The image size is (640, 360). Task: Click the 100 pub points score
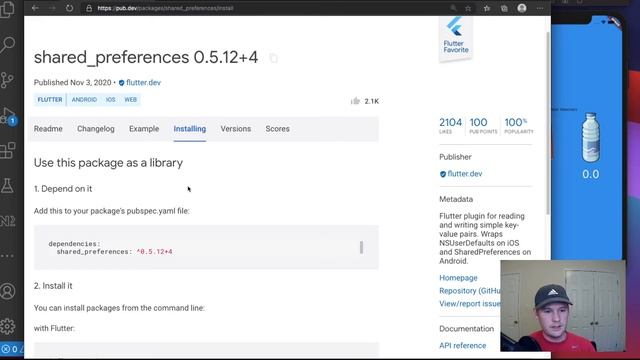tap(483, 125)
